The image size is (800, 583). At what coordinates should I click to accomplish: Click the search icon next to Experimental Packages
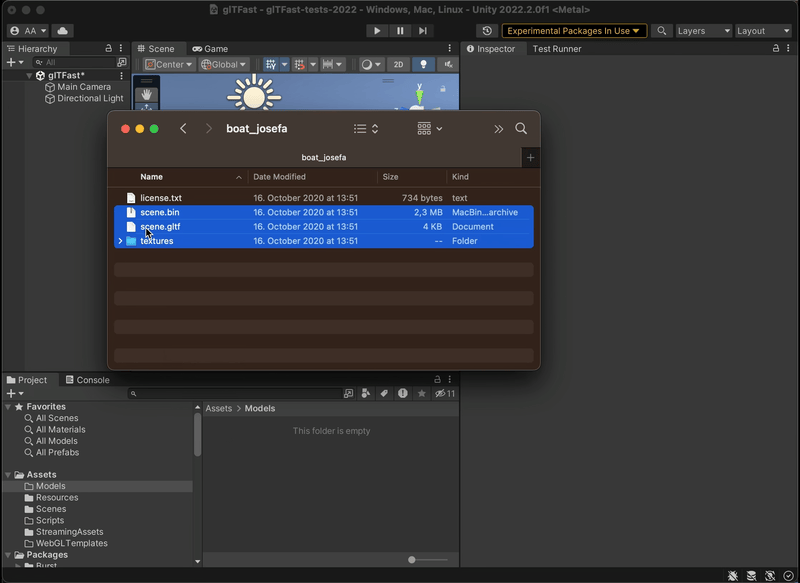click(662, 30)
